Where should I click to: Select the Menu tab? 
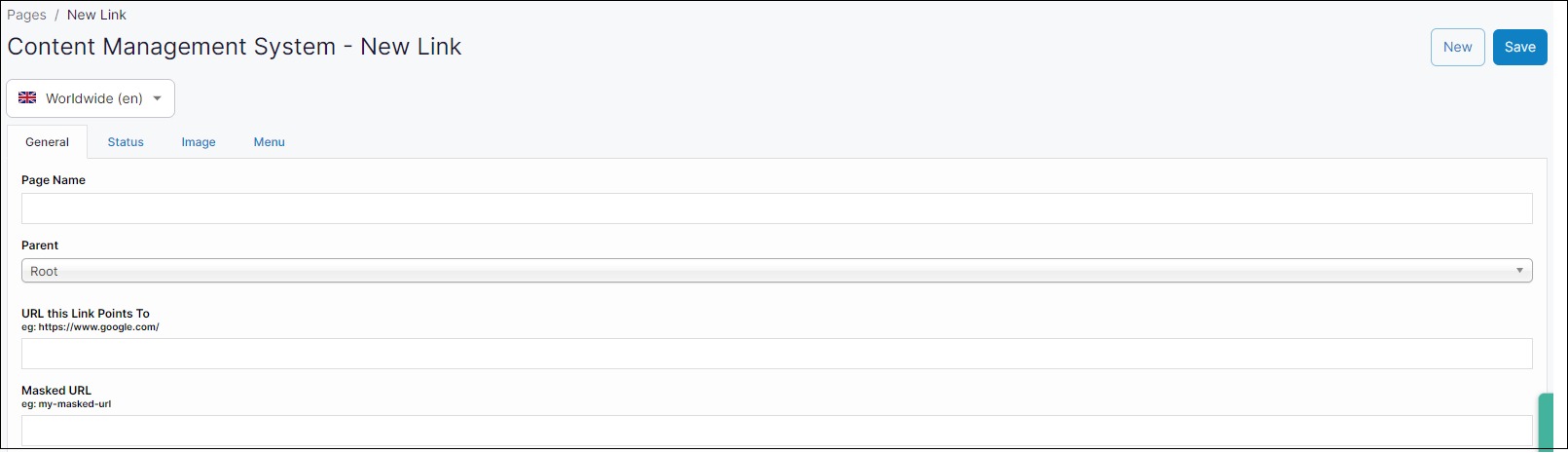tap(269, 142)
